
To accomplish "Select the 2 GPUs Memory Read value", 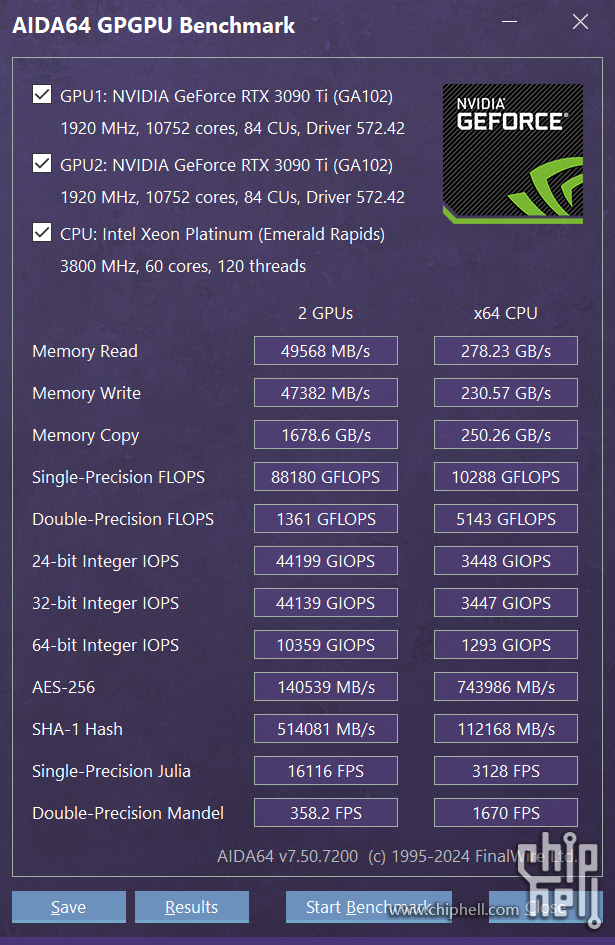I will [x=326, y=351].
